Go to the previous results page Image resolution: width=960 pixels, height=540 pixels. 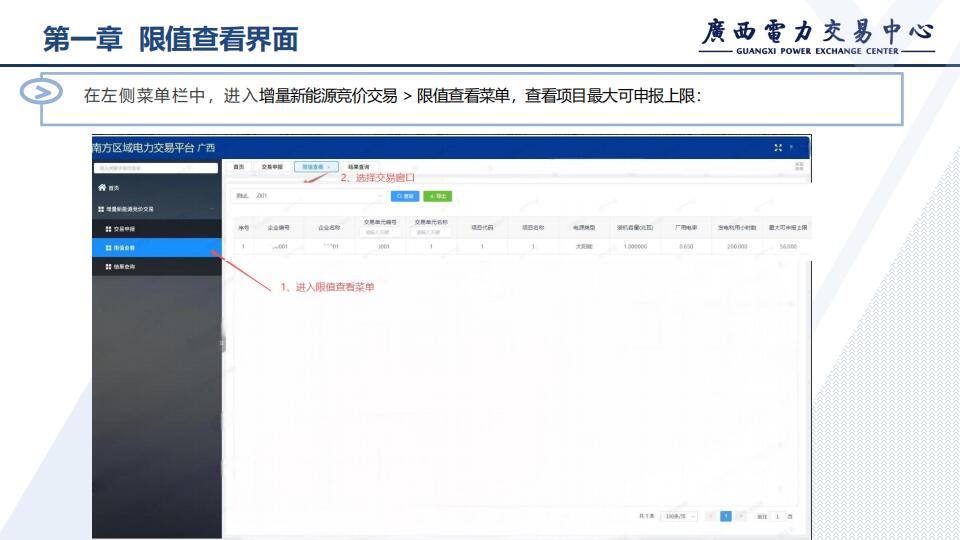point(710,516)
